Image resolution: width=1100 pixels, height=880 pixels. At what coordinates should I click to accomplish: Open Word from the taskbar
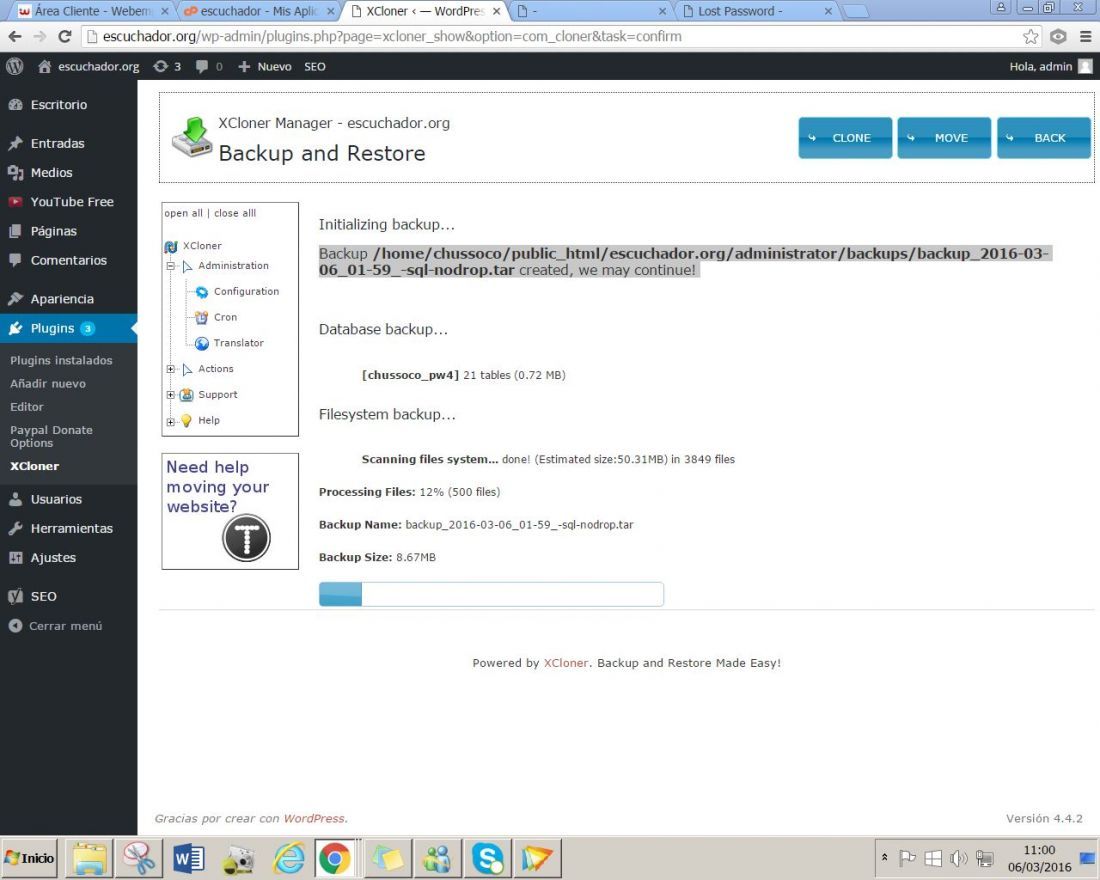coord(189,858)
